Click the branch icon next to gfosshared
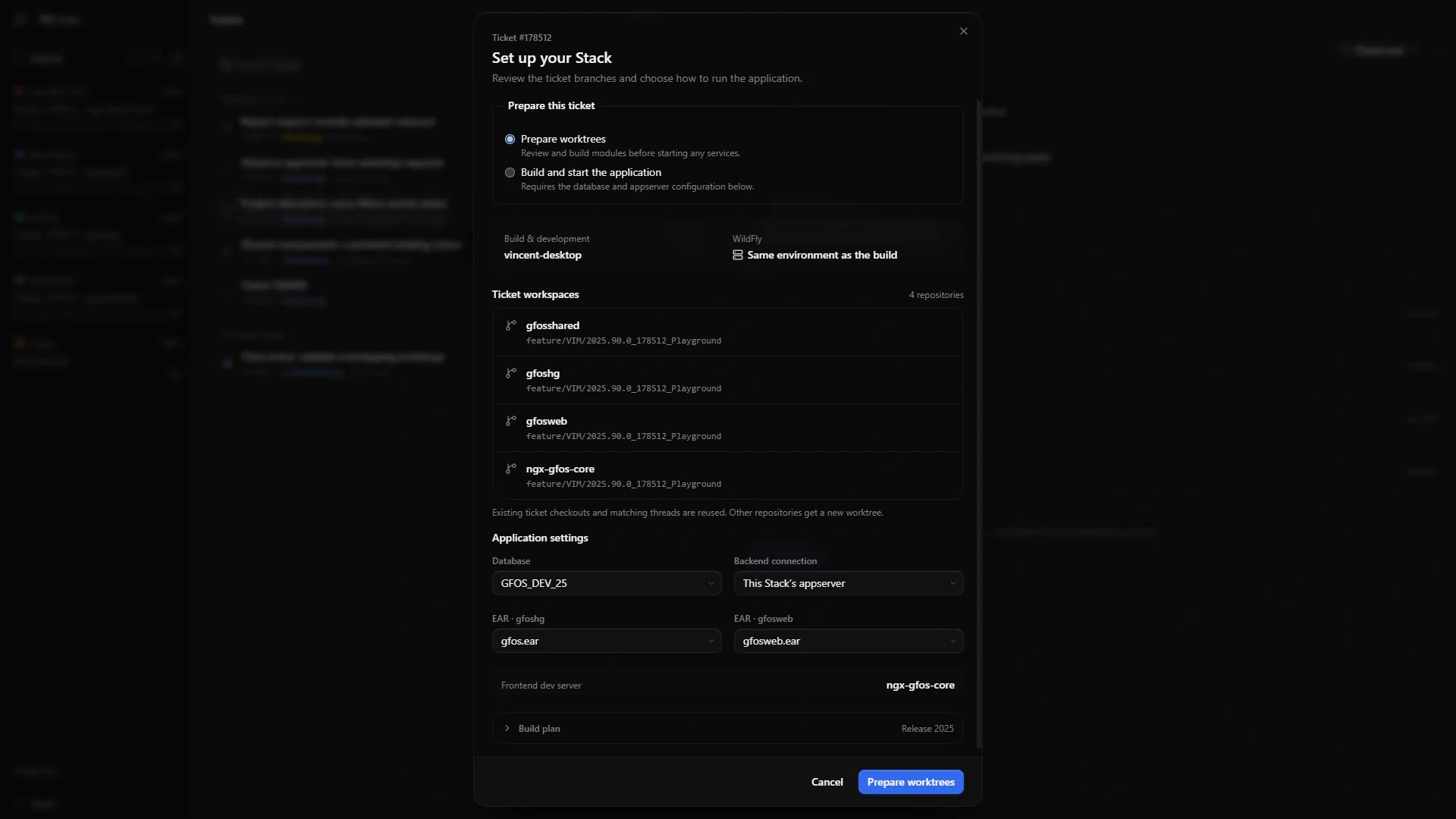 pyautogui.click(x=511, y=325)
